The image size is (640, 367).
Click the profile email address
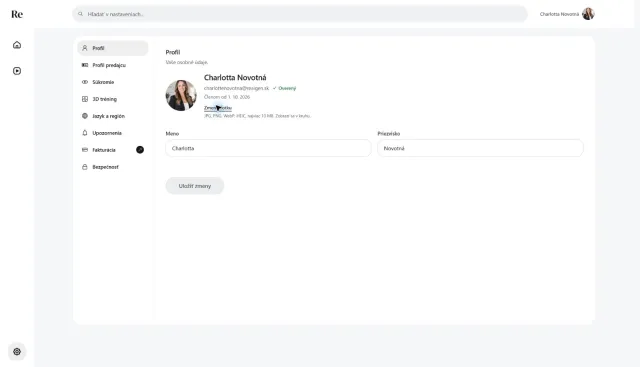click(237, 88)
